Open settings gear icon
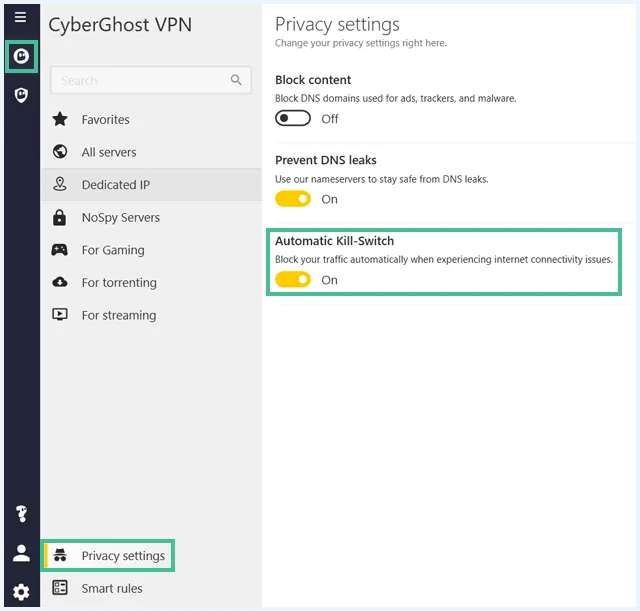The width and height of the screenshot is (640, 611). [x=21, y=592]
